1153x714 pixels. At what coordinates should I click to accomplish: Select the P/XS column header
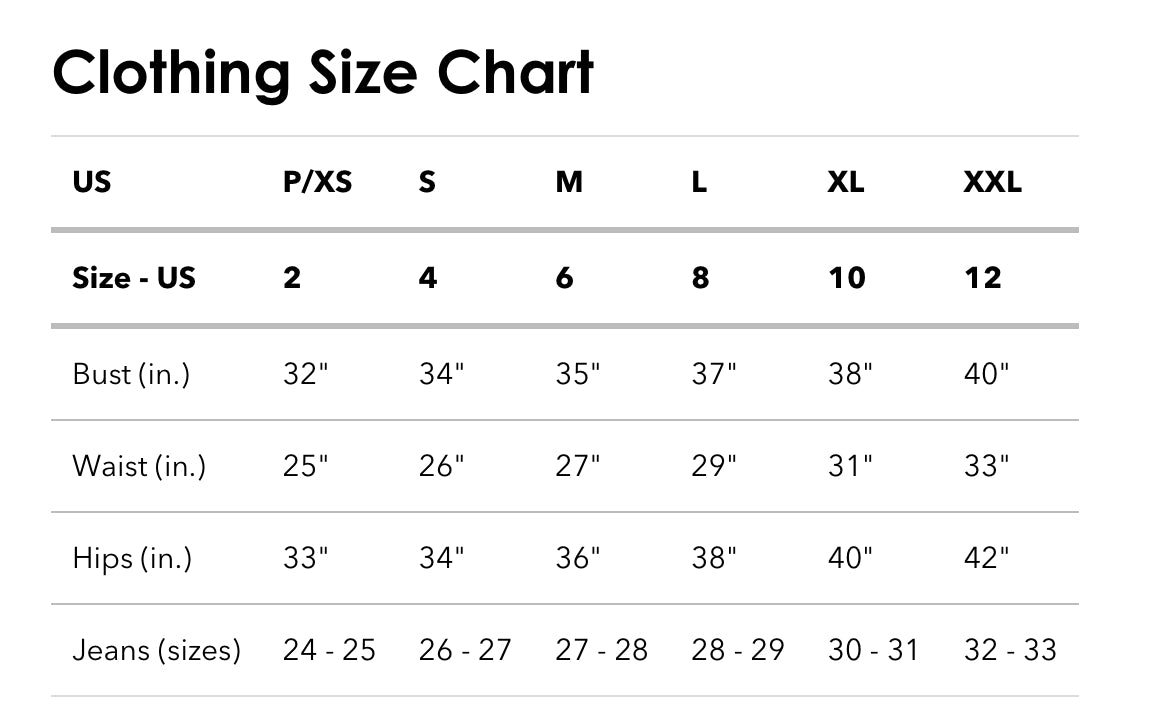317,183
